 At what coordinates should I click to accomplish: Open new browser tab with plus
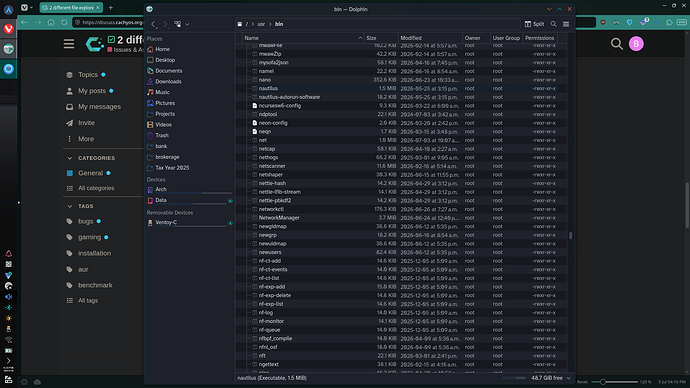tap(111, 7)
